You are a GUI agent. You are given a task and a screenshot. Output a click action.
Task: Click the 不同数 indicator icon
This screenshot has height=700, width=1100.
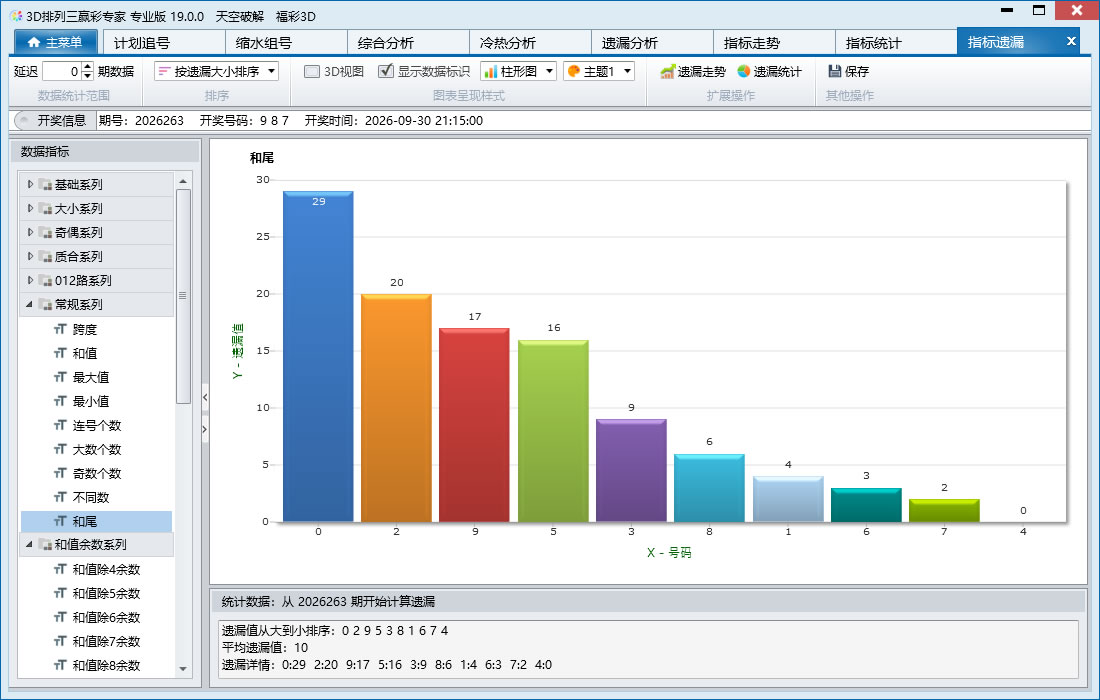pos(60,497)
